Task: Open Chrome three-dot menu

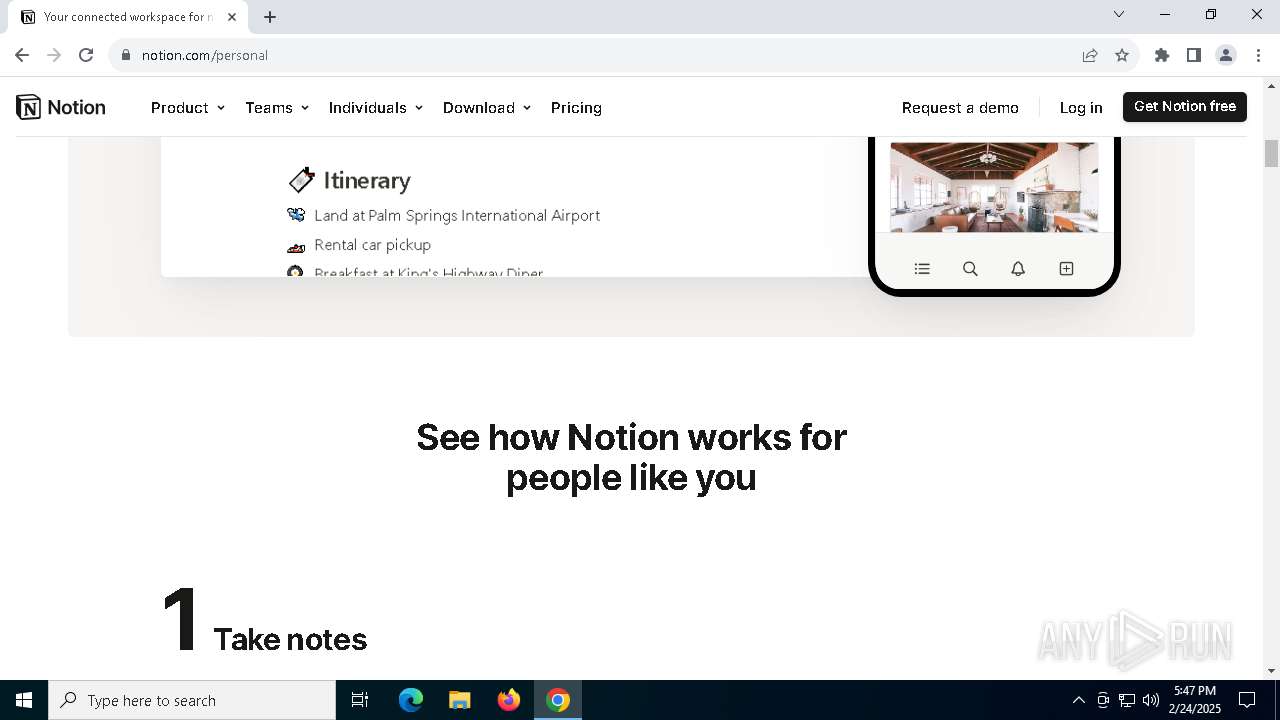Action: [1258, 55]
